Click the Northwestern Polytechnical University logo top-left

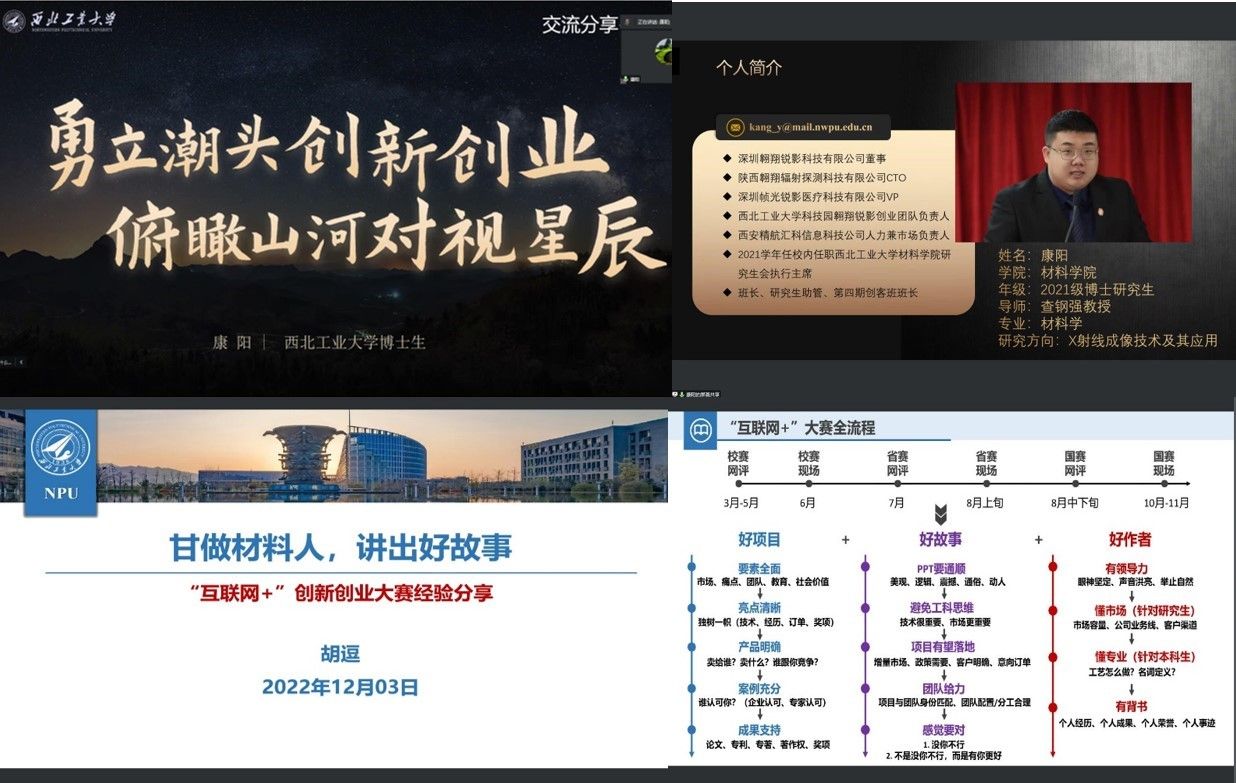coord(60,20)
